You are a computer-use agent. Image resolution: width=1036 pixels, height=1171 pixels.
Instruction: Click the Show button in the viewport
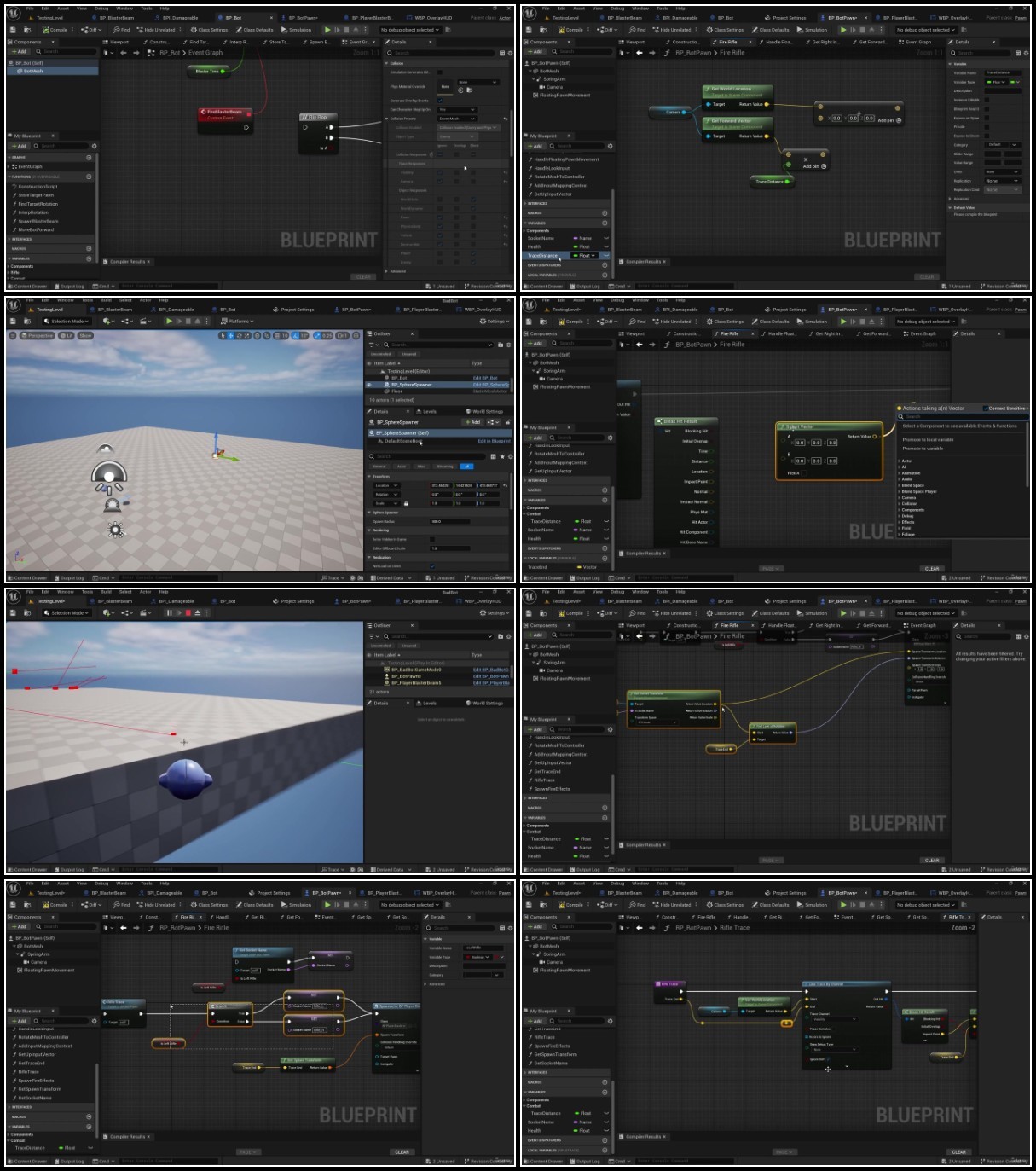coord(85,336)
